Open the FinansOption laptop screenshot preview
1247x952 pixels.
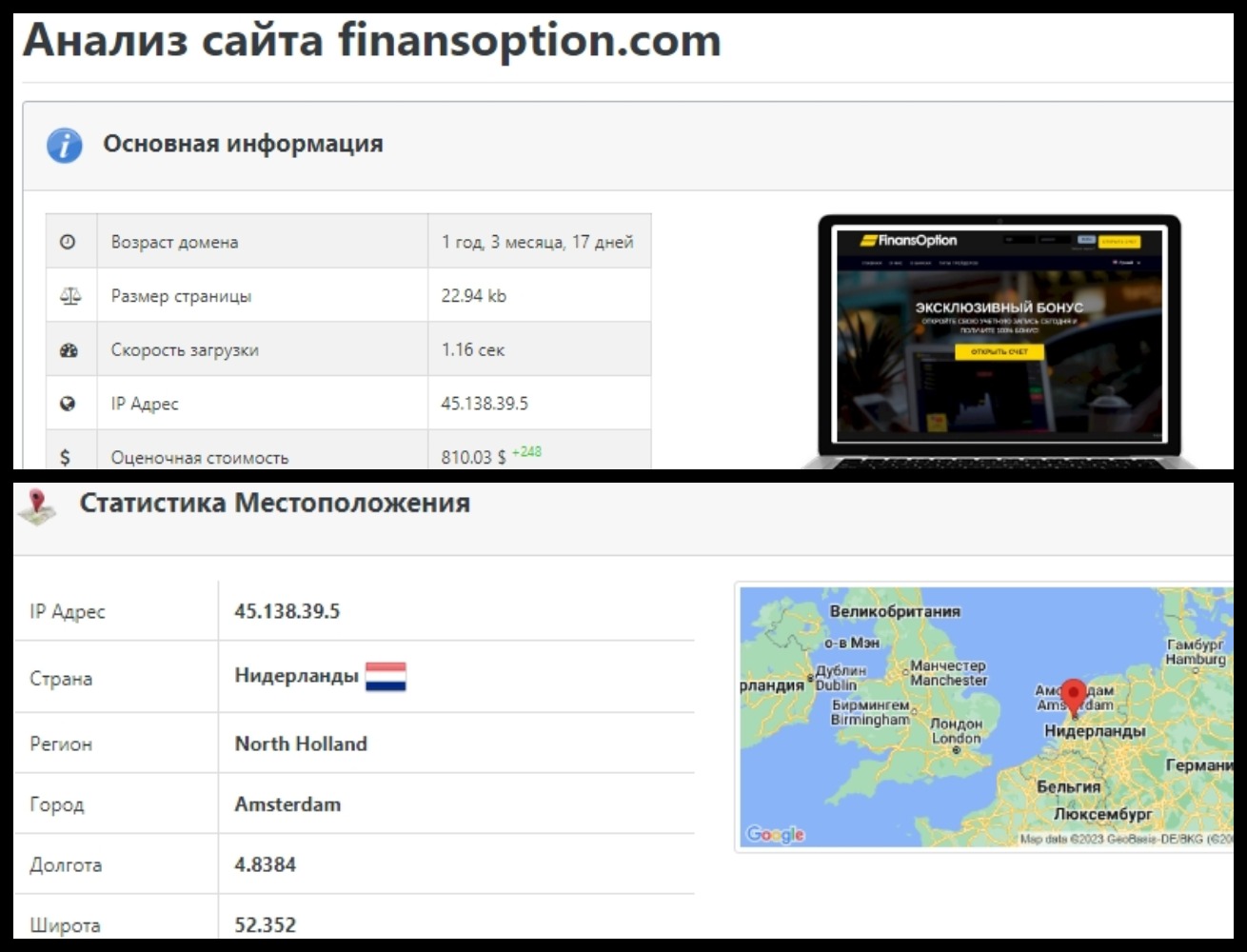coord(999,340)
